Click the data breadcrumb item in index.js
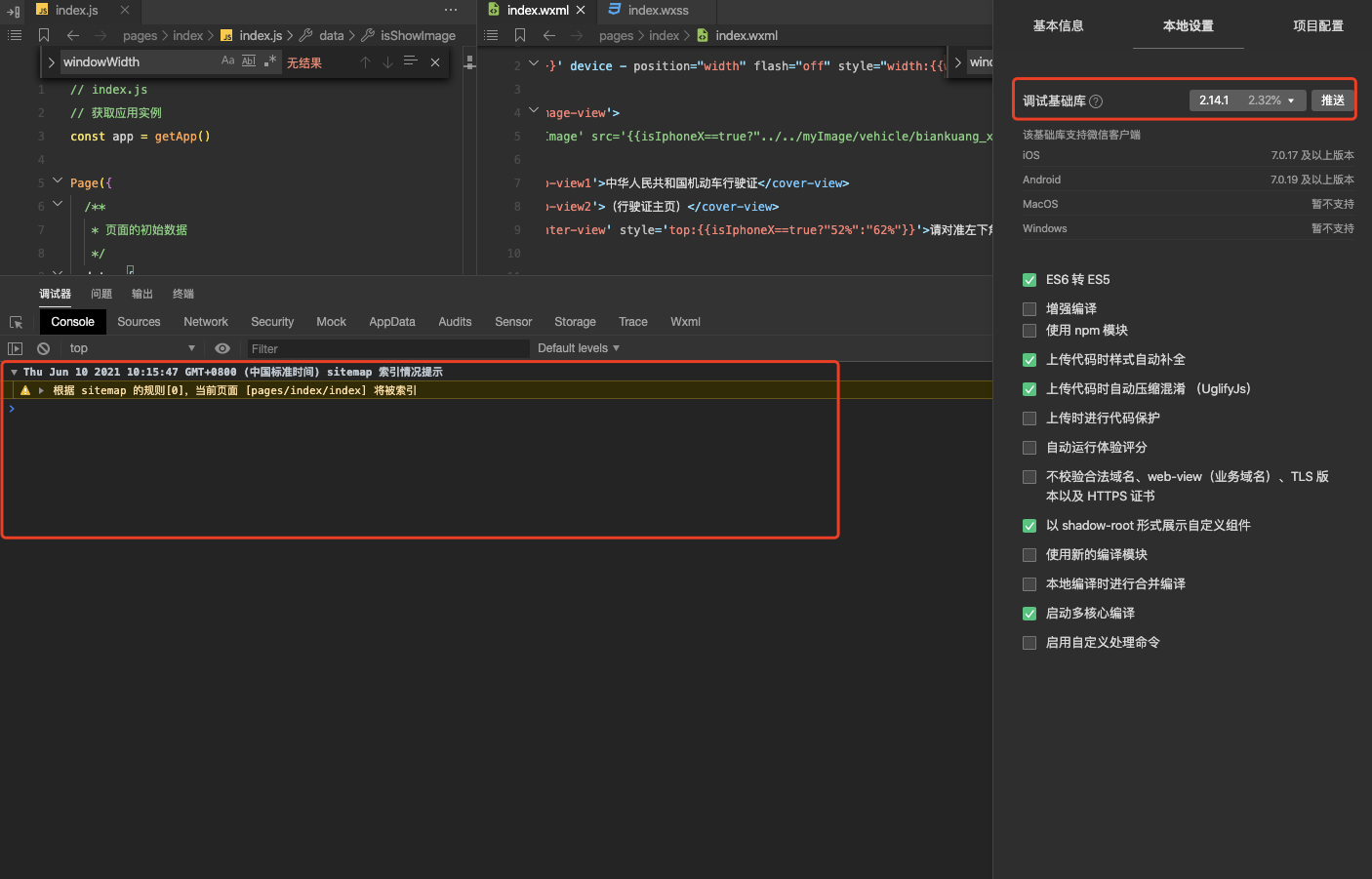 click(x=332, y=35)
